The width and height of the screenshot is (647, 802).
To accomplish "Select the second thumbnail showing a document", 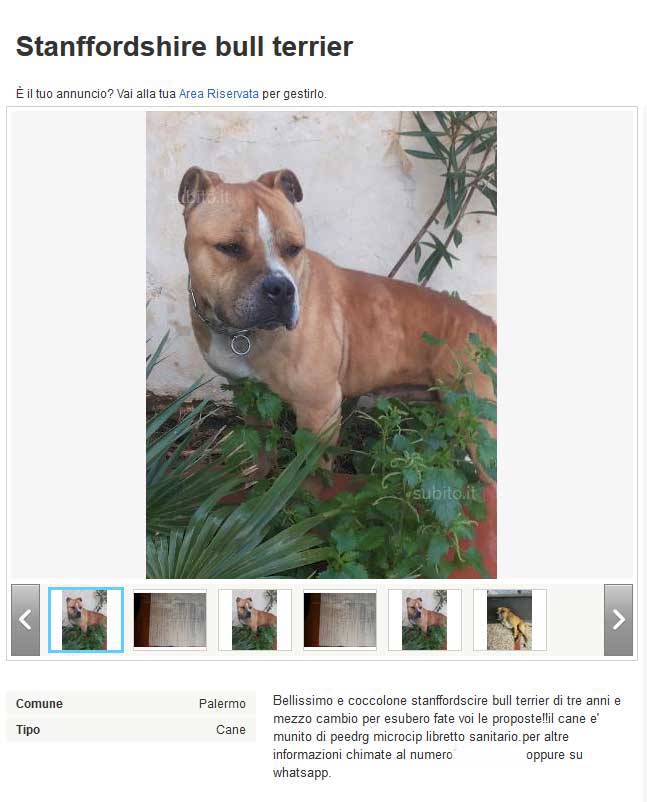I will tap(170, 619).
